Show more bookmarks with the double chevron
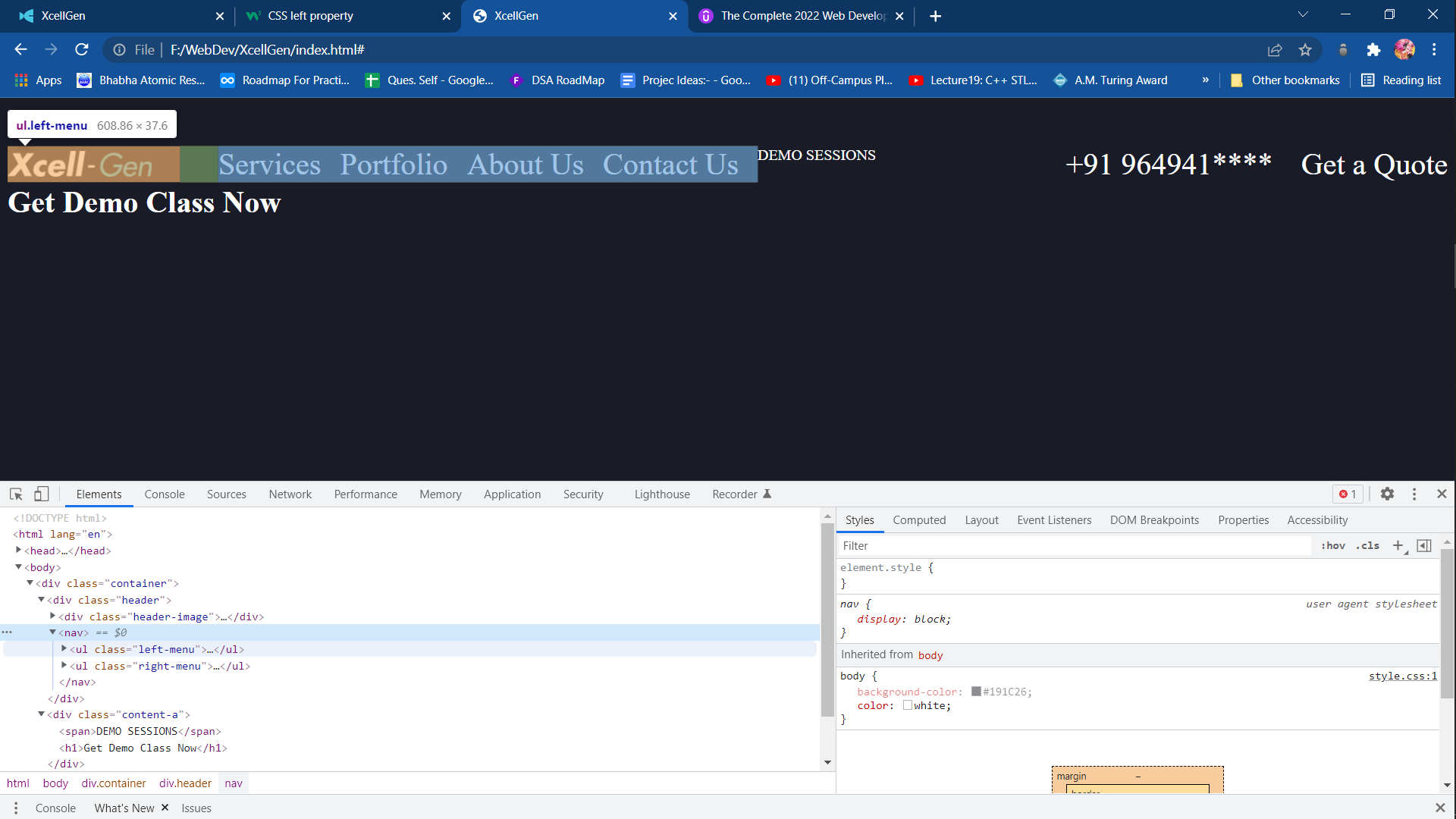Image resolution: width=1456 pixels, height=819 pixels. point(1205,80)
